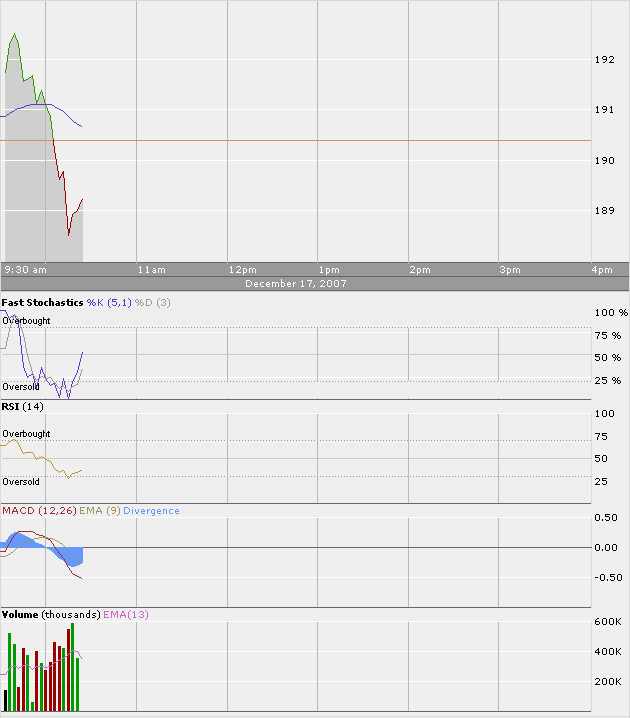Click the green price peak above 192
The width and height of the screenshot is (630, 718).
15,34
